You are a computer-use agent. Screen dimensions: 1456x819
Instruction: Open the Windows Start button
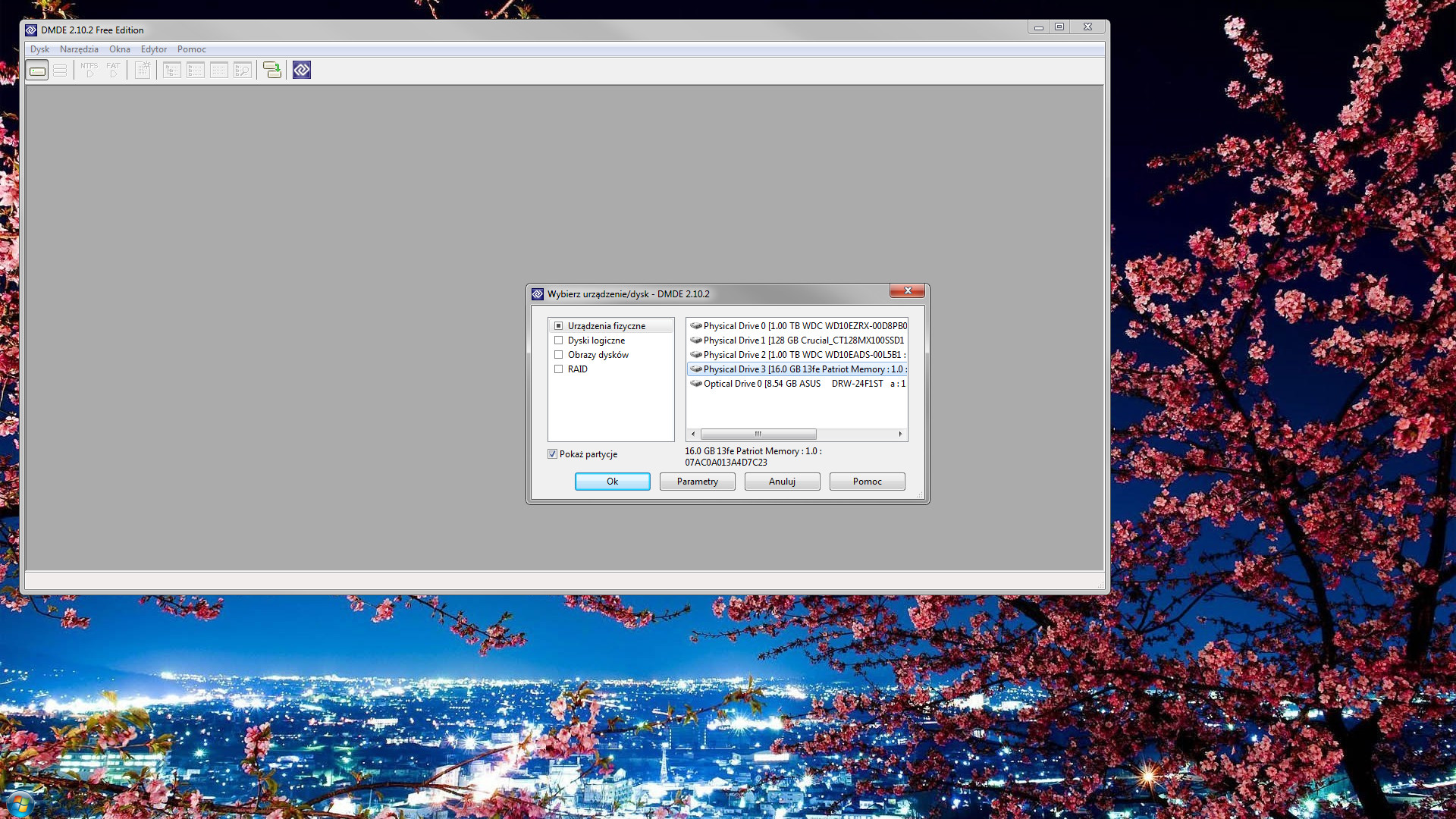pyautogui.click(x=19, y=804)
